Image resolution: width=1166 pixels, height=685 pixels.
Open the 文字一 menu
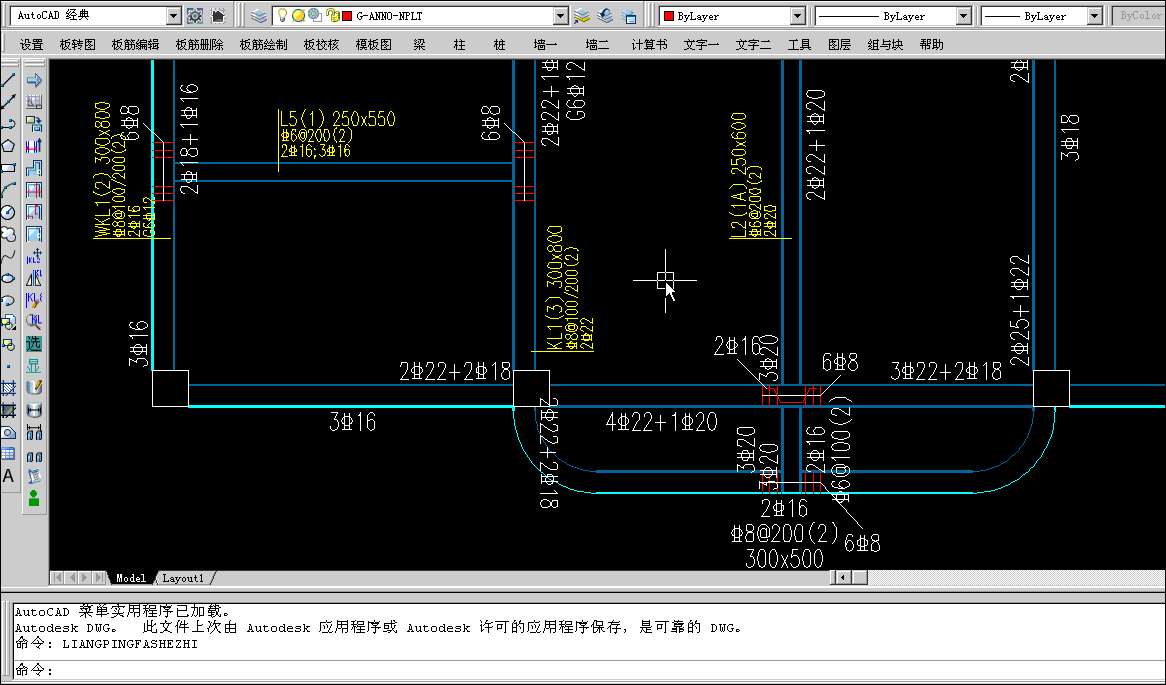[701, 45]
